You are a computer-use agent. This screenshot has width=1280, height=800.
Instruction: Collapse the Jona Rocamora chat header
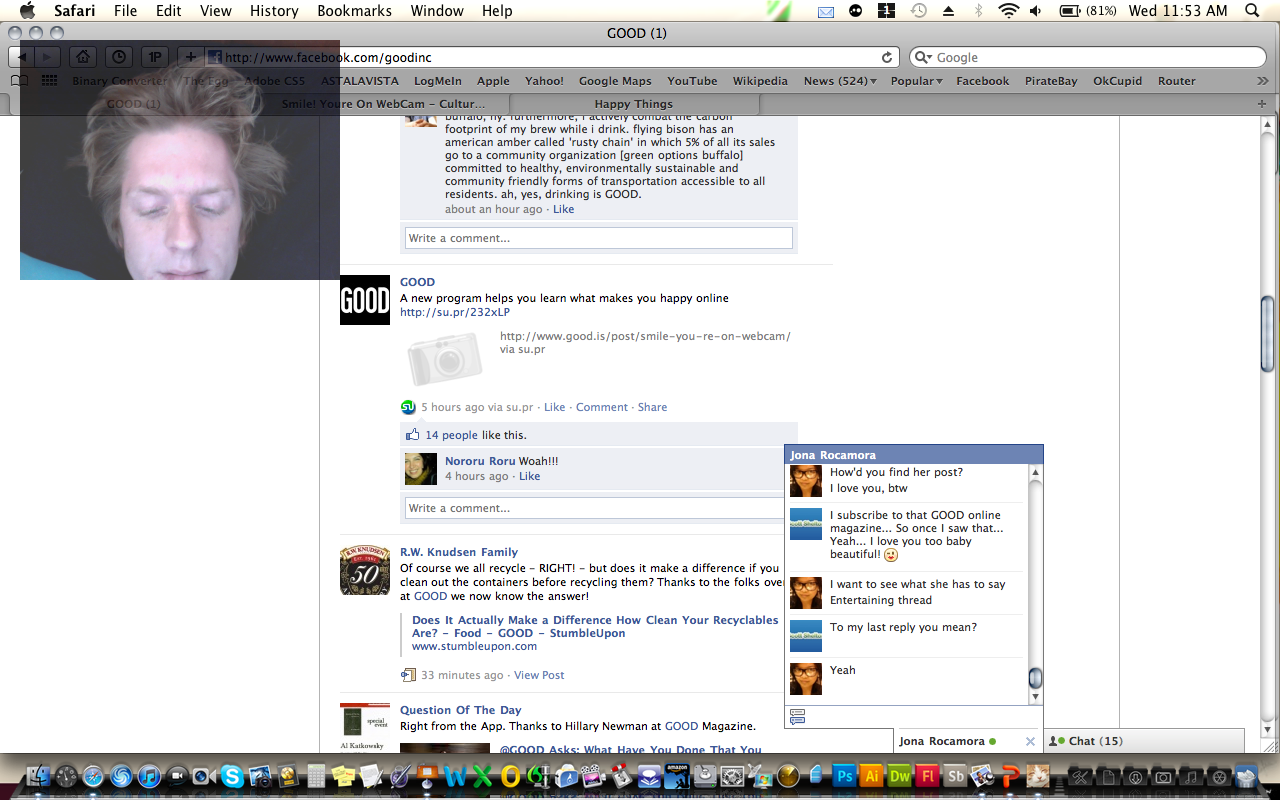tap(913, 455)
